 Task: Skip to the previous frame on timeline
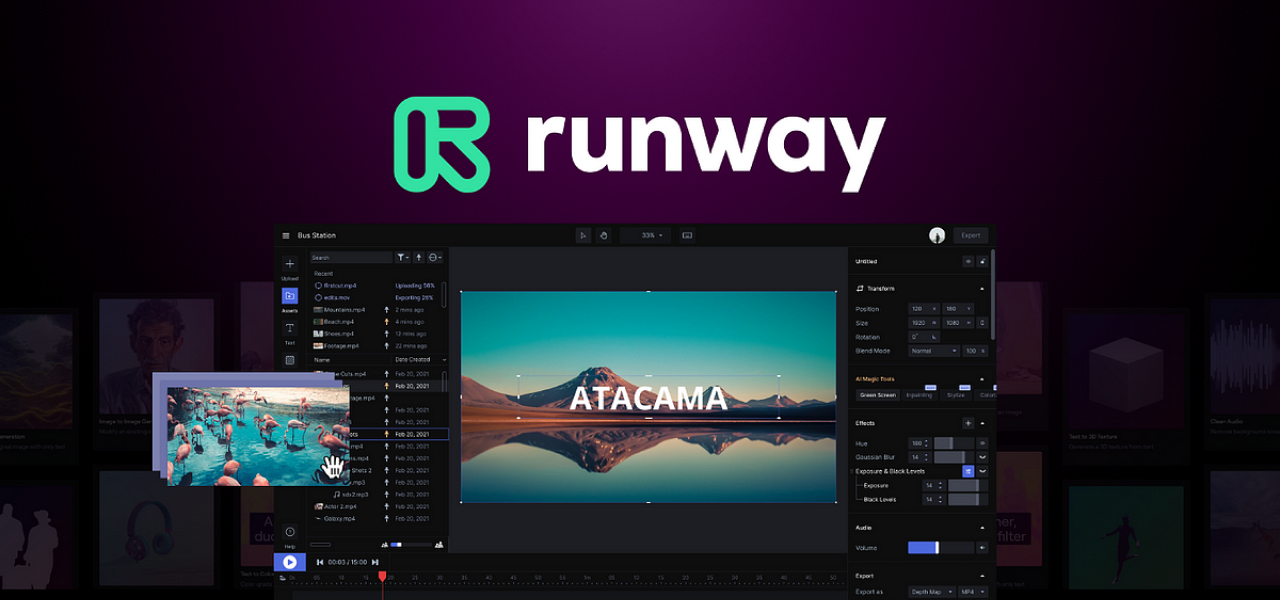(x=320, y=562)
